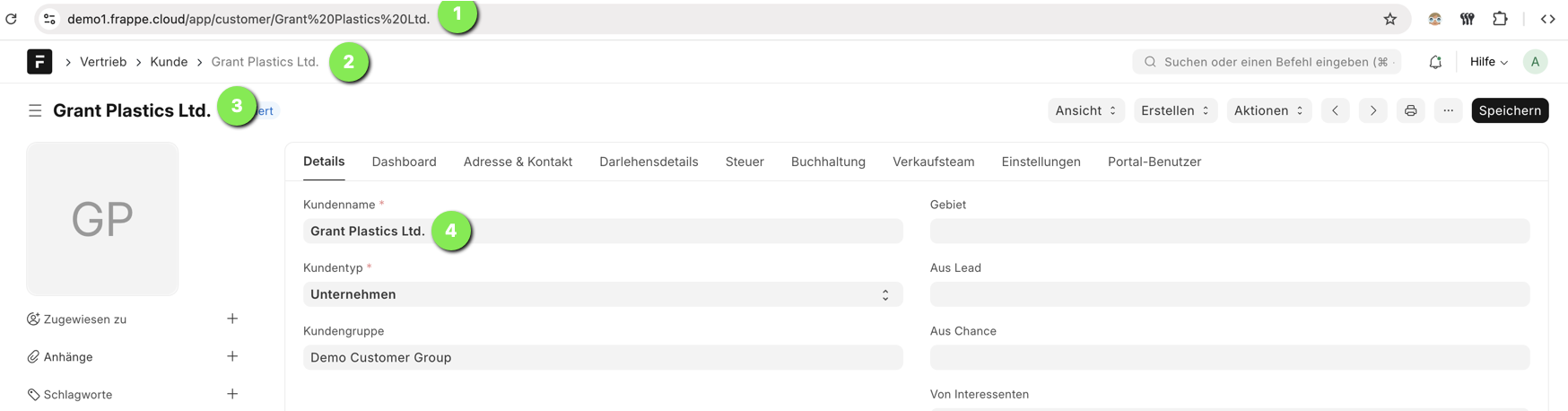Bookmark page with browser star icon
The image size is (1568, 411).
1389,19
